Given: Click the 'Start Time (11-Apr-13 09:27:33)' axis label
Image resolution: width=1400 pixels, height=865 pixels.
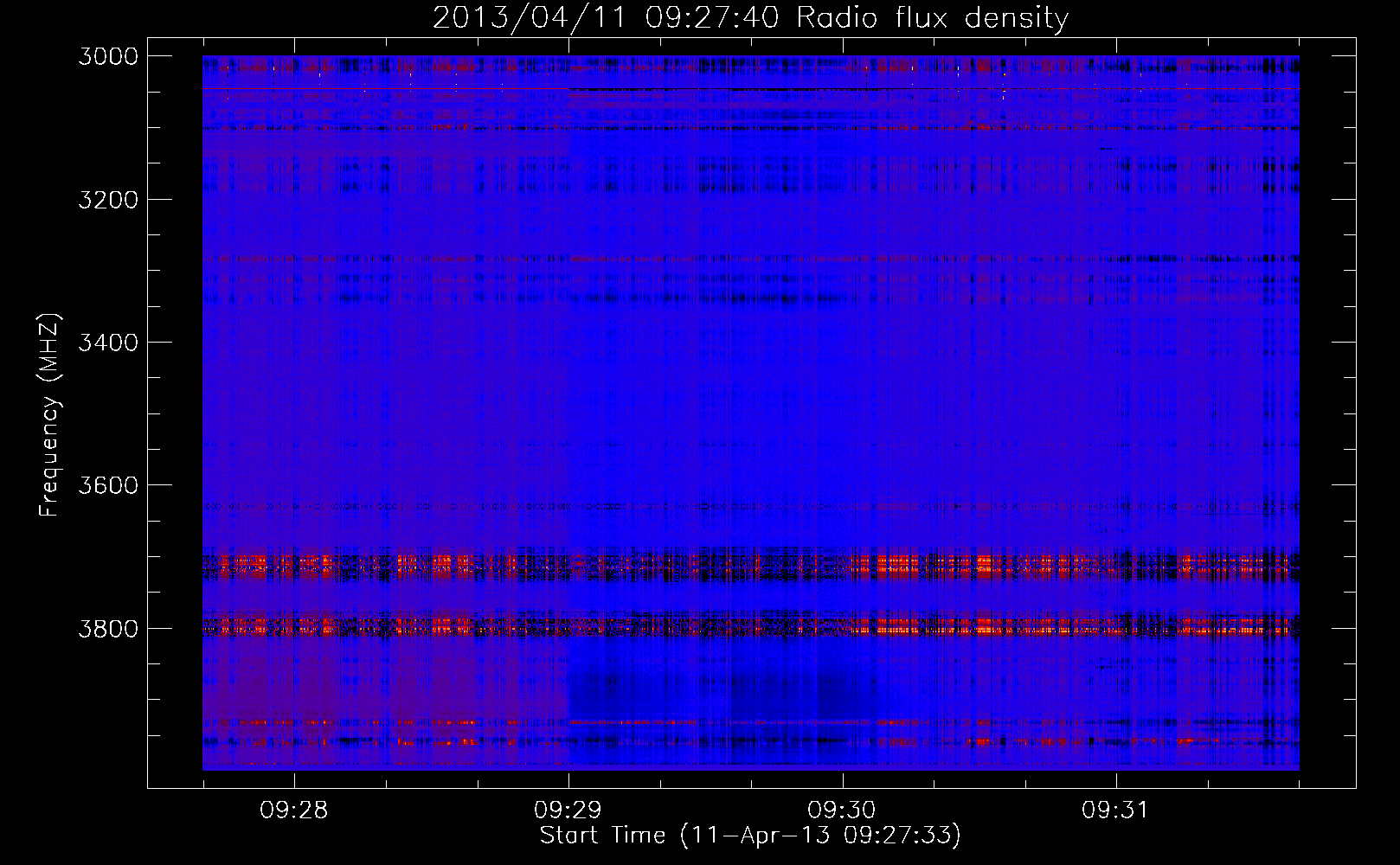Looking at the screenshot, I should click(x=750, y=836).
